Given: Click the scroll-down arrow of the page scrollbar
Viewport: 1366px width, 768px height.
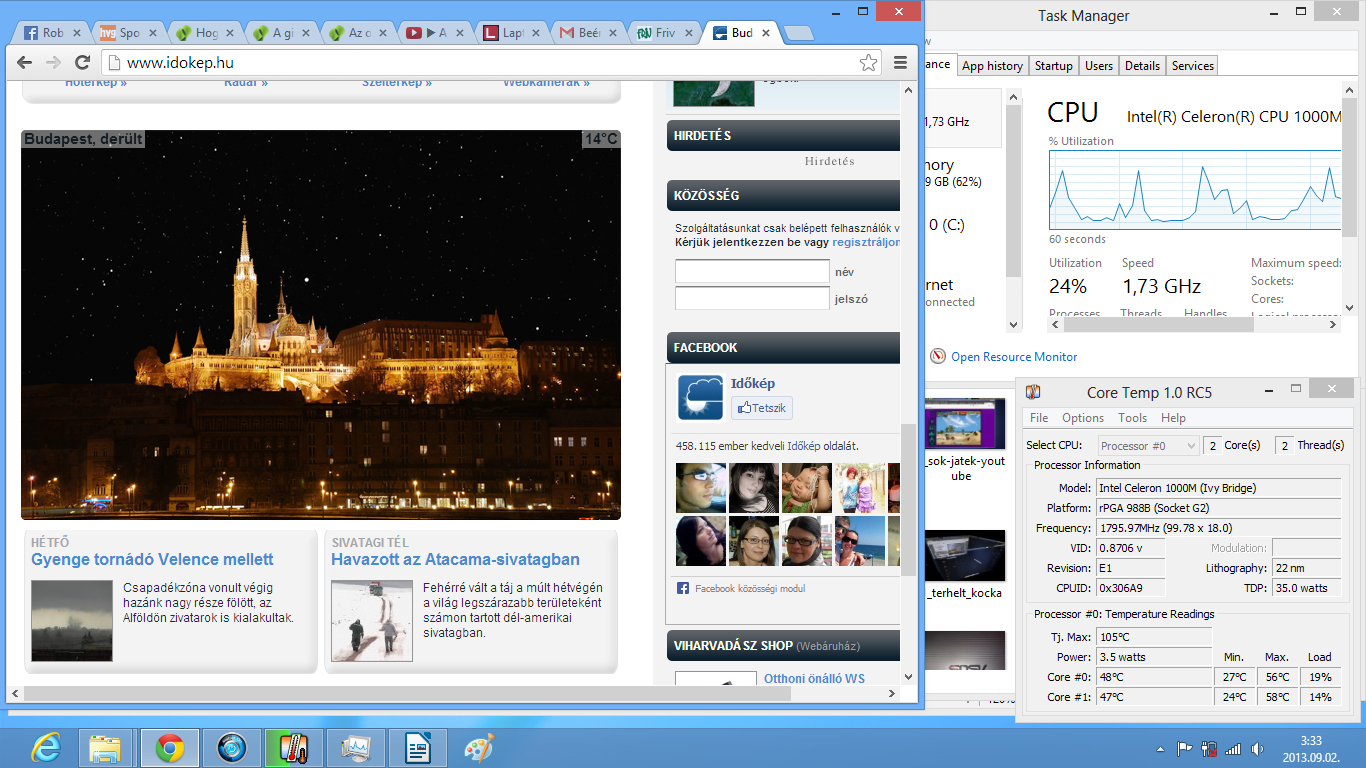Looking at the screenshot, I should [908, 677].
